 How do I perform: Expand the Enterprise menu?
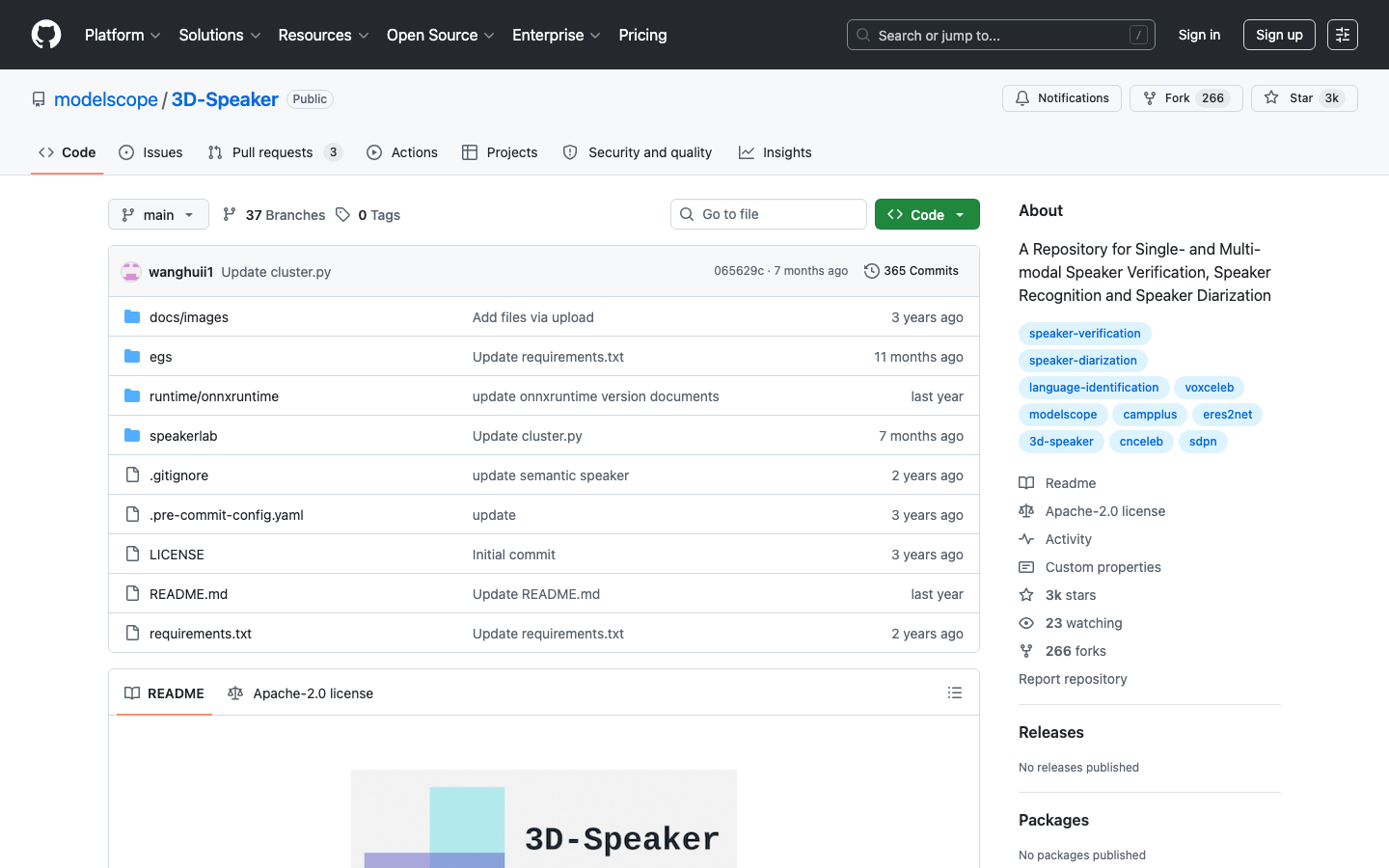[557, 35]
